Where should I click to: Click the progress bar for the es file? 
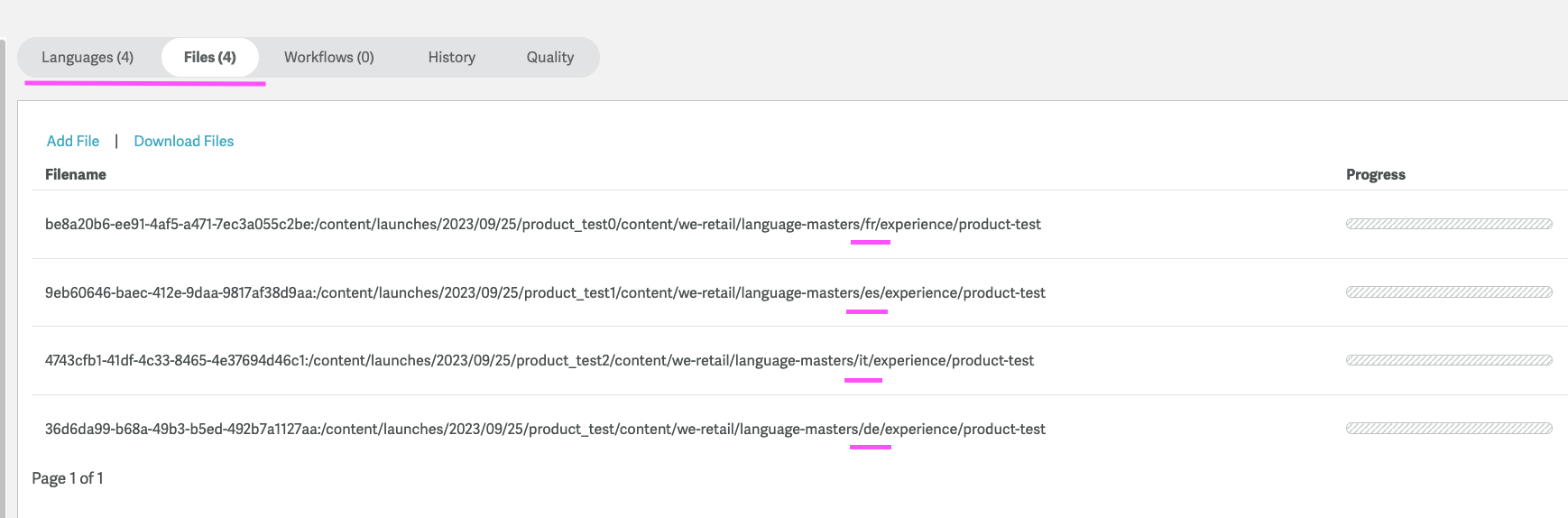coord(1448,292)
